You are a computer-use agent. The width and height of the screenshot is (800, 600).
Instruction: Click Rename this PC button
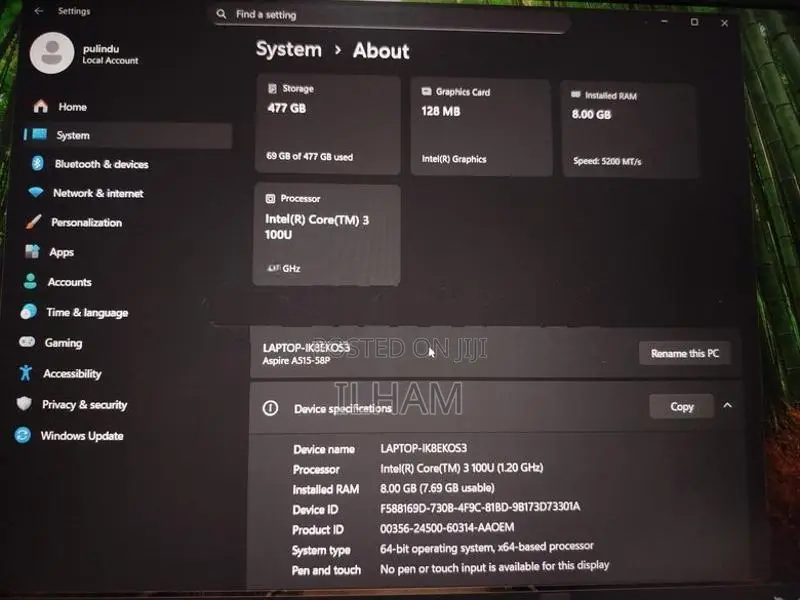click(685, 353)
